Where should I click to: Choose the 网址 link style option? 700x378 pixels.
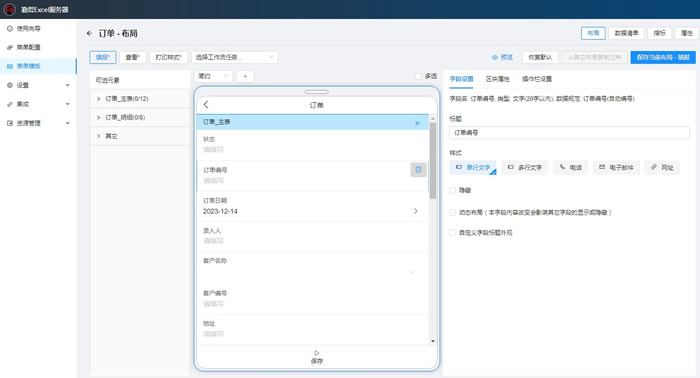(x=662, y=167)
